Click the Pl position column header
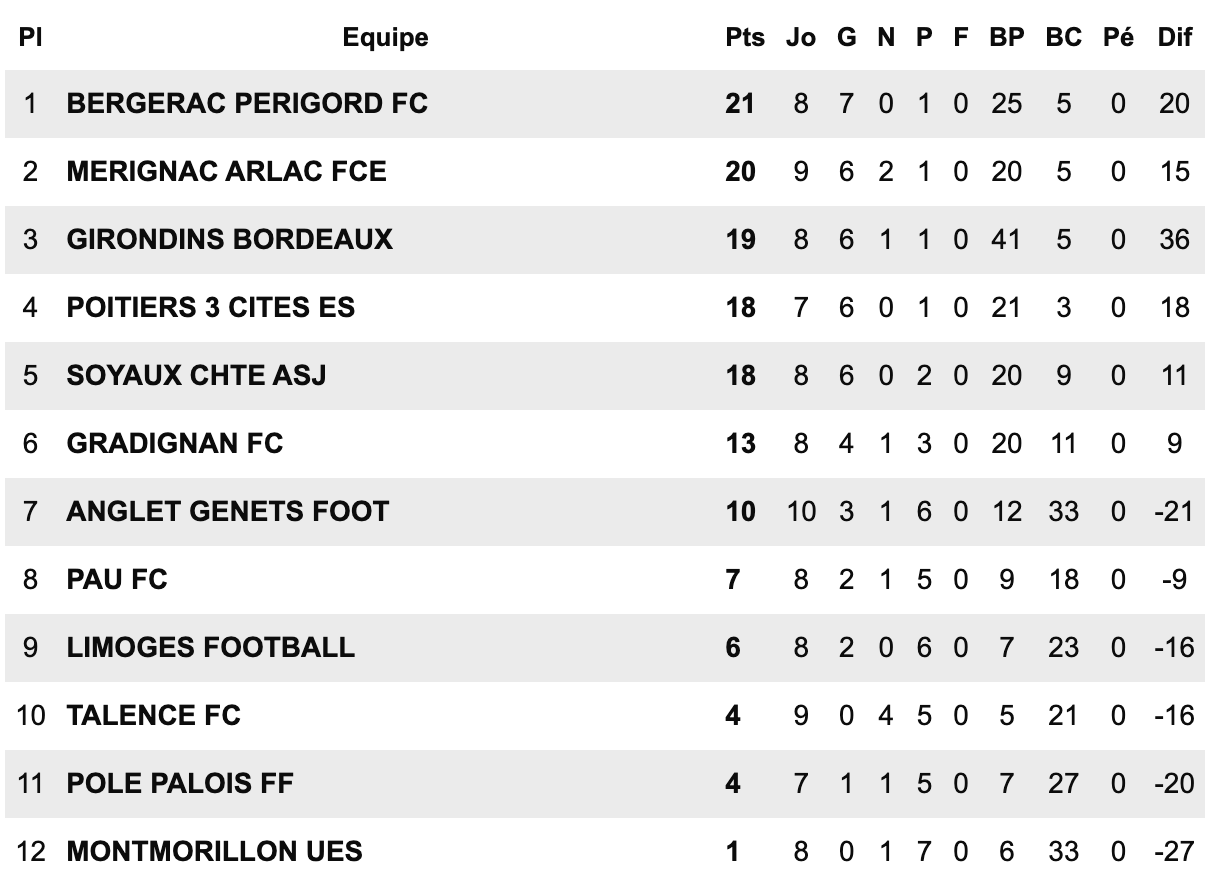The height and width of the screenshot is (878, 1216). [x=30, y=37]
